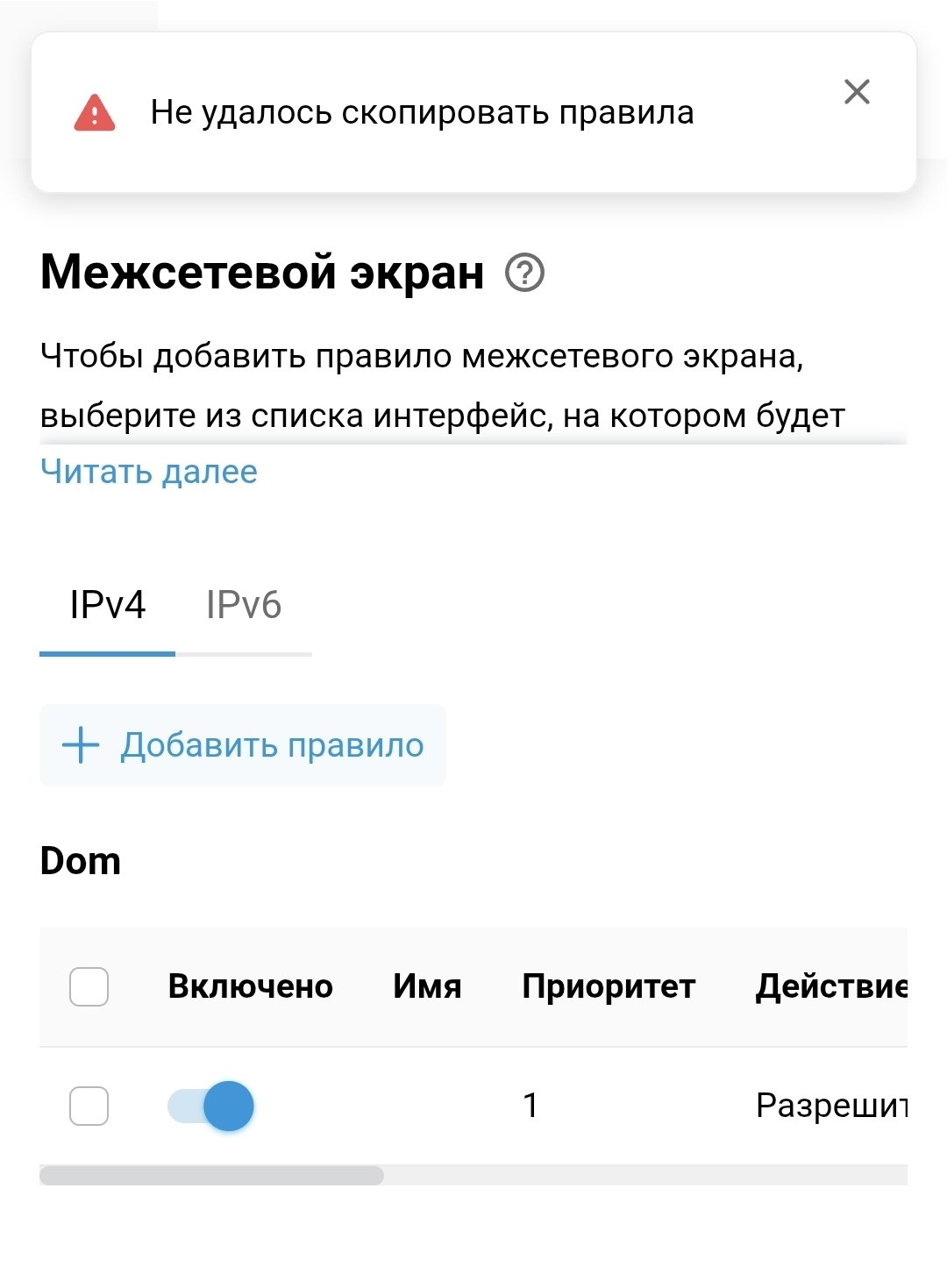The image size is (947, 1288).
Task: Click the horizontal table scrollbar thumb
Action: [211, 1175]
